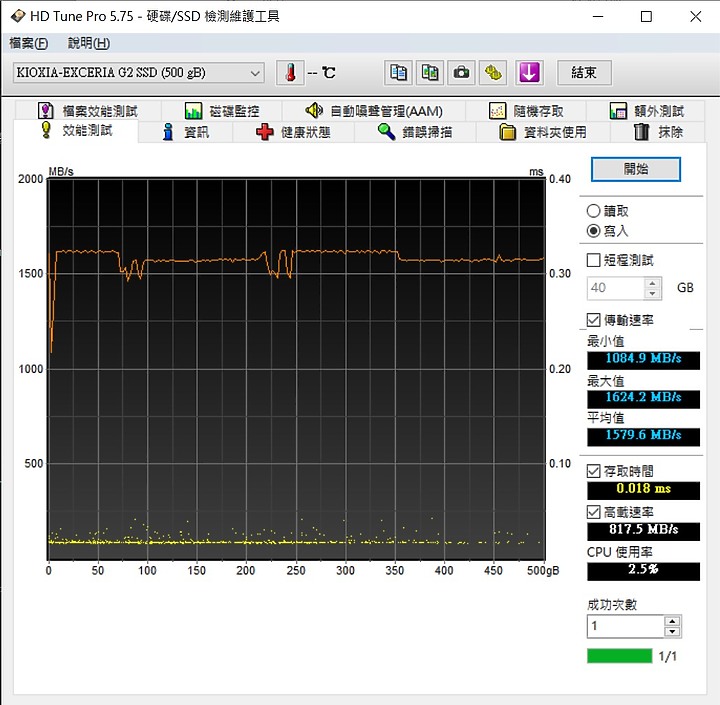Screen dimensions: 720x705
Task: Click the 結束 exit button
Action: [584, 73]
